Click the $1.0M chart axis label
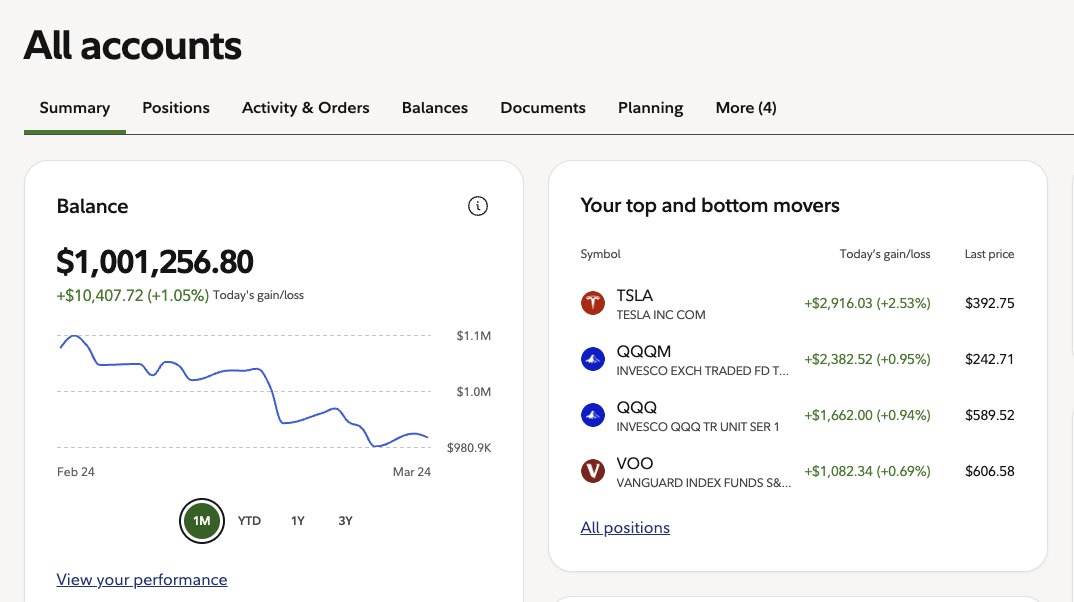 474,392
